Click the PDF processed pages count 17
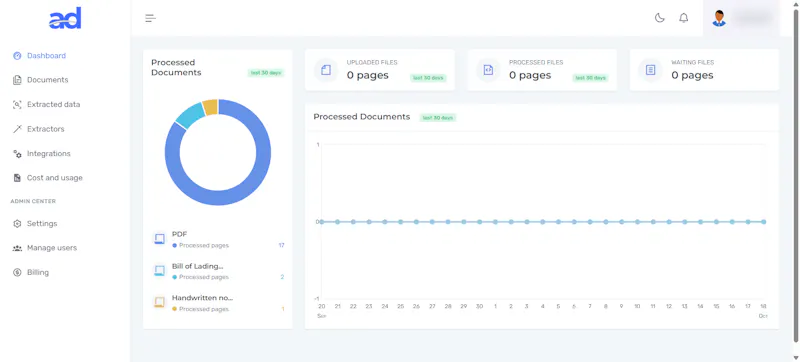This screenshot has height=362, width=800. (281, 245)
